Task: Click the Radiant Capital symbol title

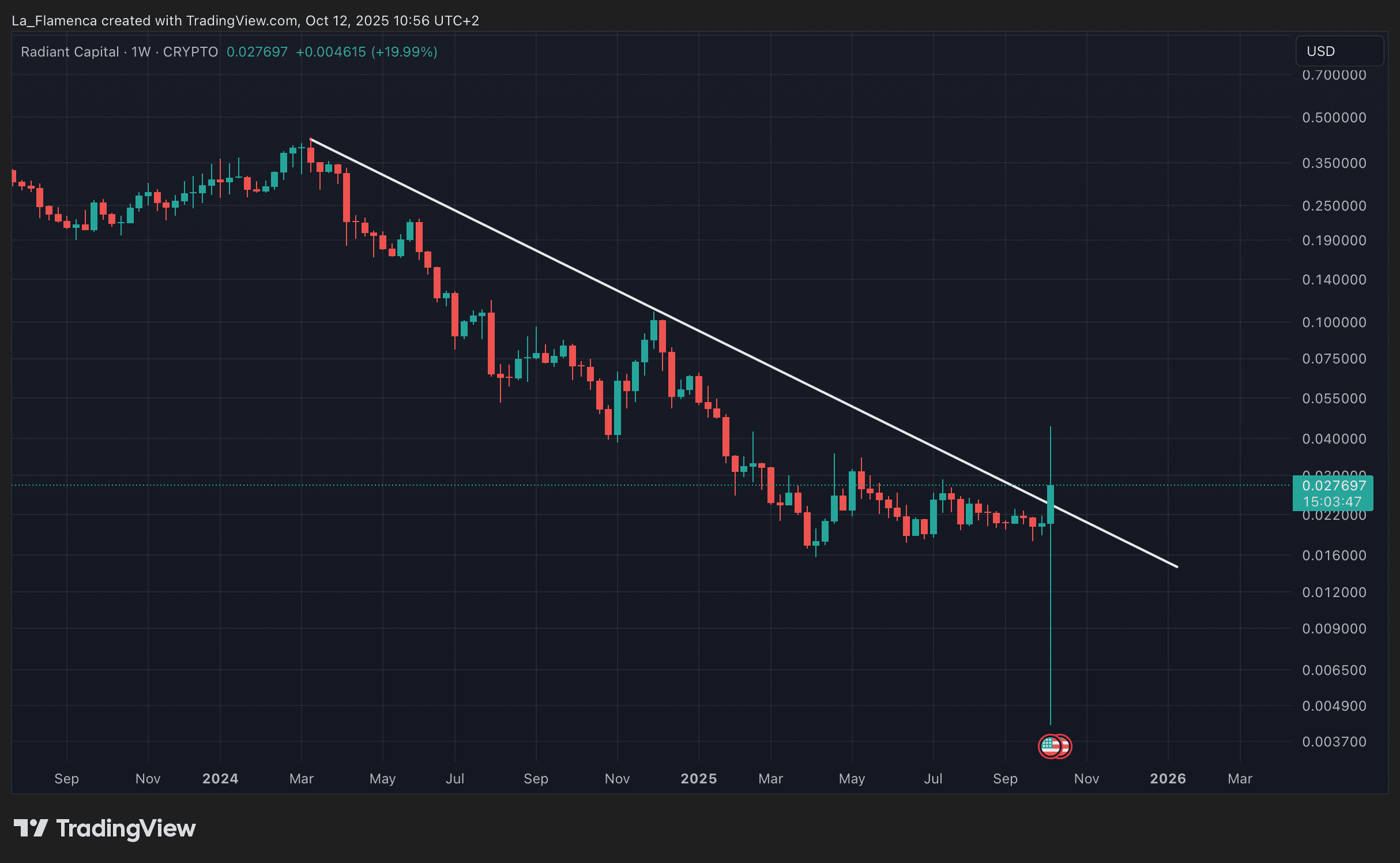Action: (70, 52)
